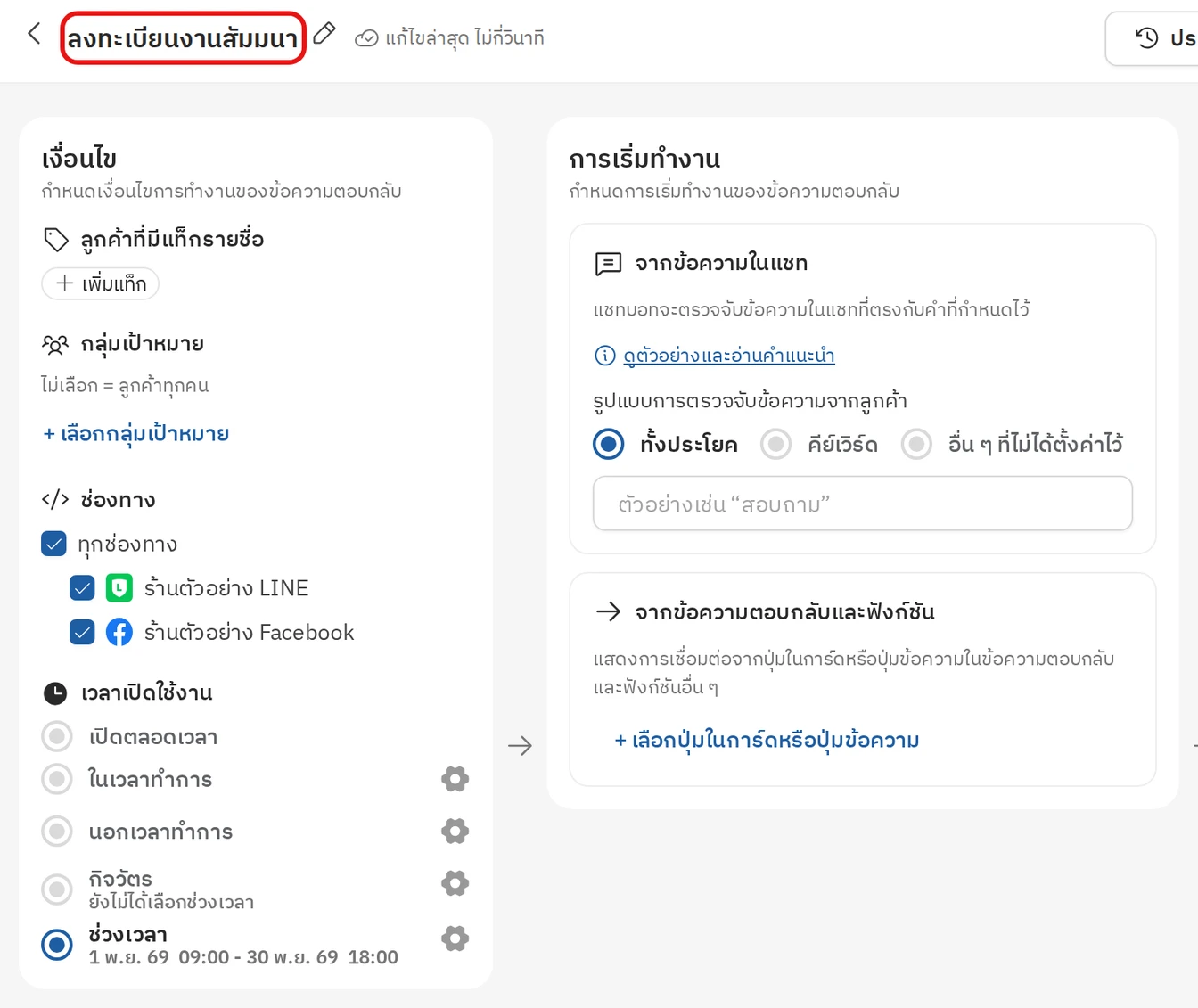
Task: Open settings gear for ในเวลาทำการ
Action: [x=455, y=779]
